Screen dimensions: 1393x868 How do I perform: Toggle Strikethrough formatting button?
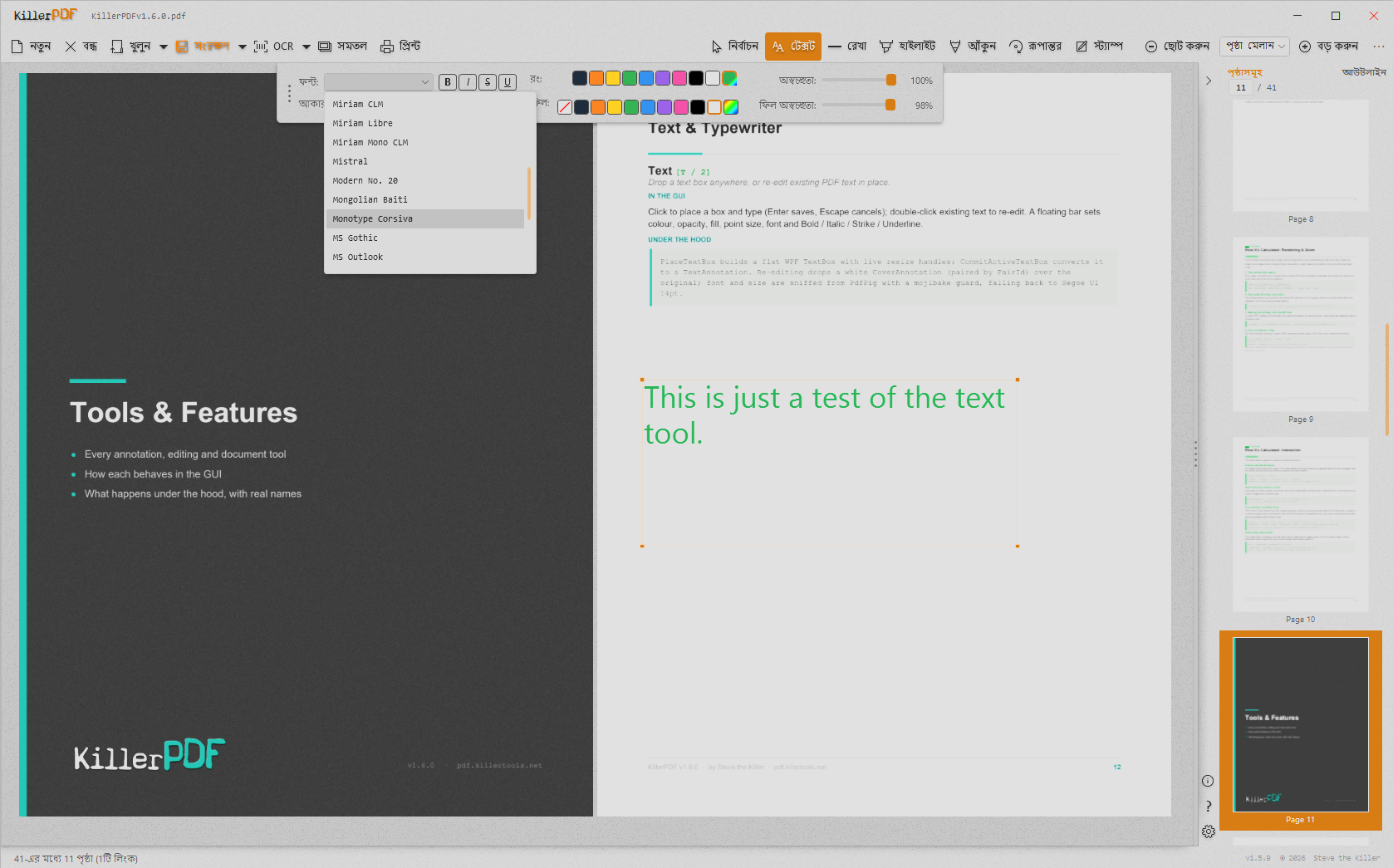pos(488,81)
